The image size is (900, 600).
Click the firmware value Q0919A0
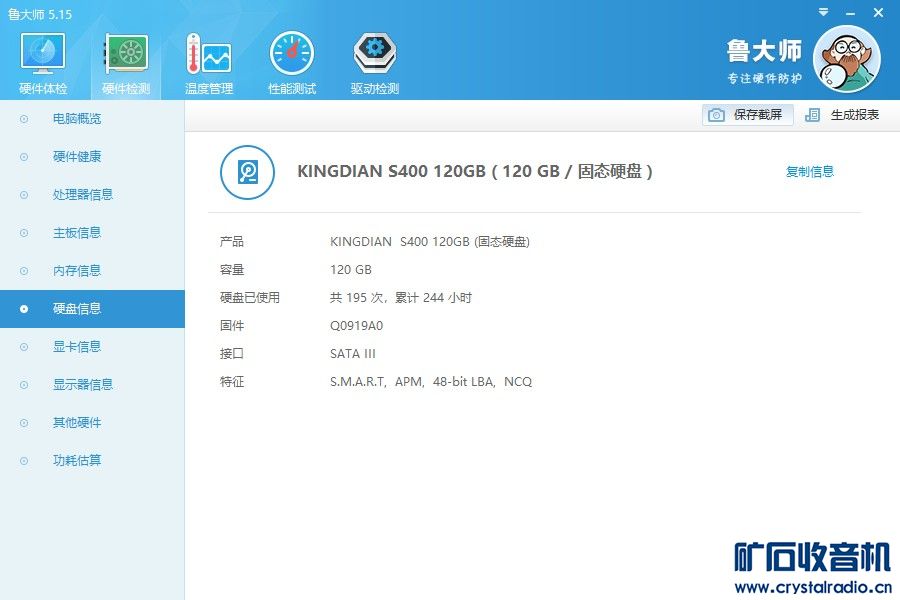point(356,326)
